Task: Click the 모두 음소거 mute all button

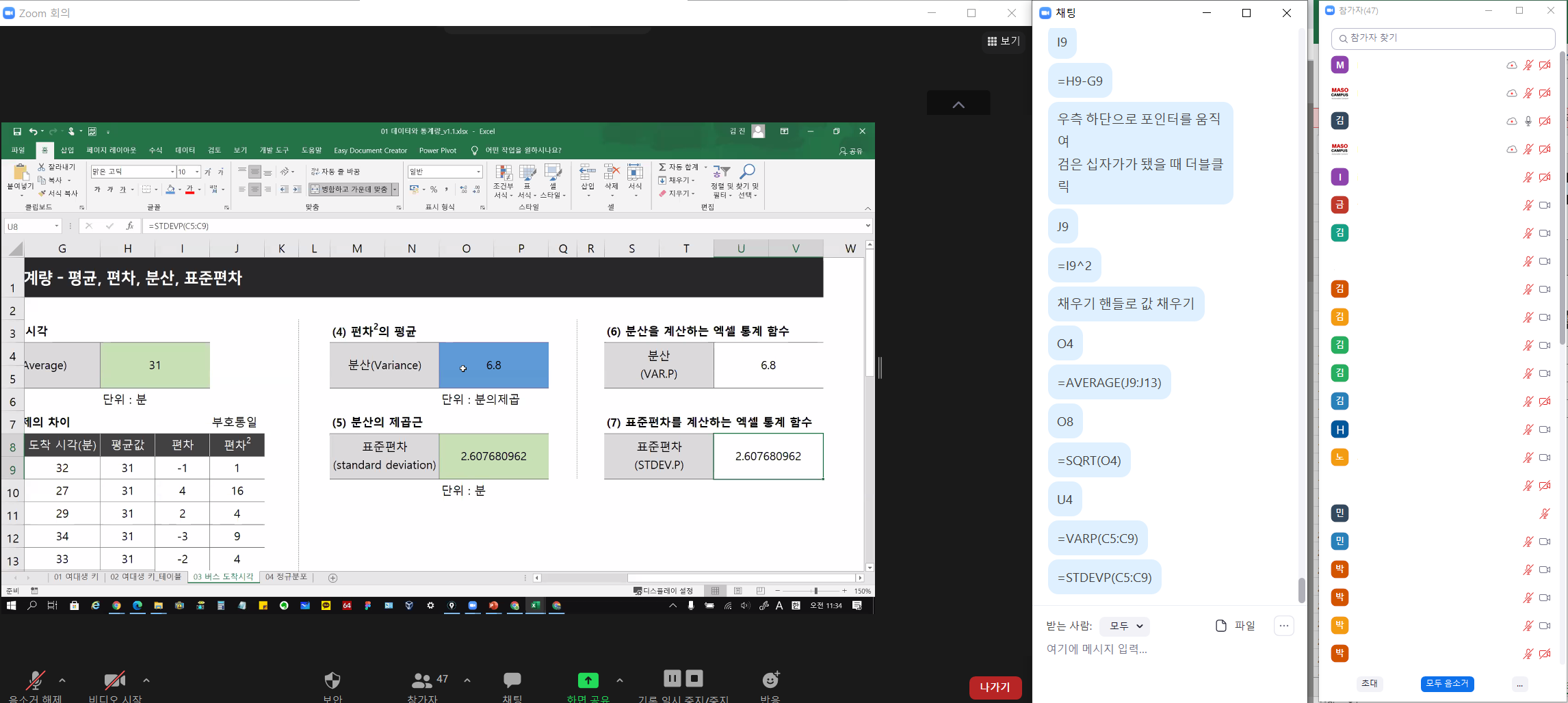Action: (x=1447, y=683)
